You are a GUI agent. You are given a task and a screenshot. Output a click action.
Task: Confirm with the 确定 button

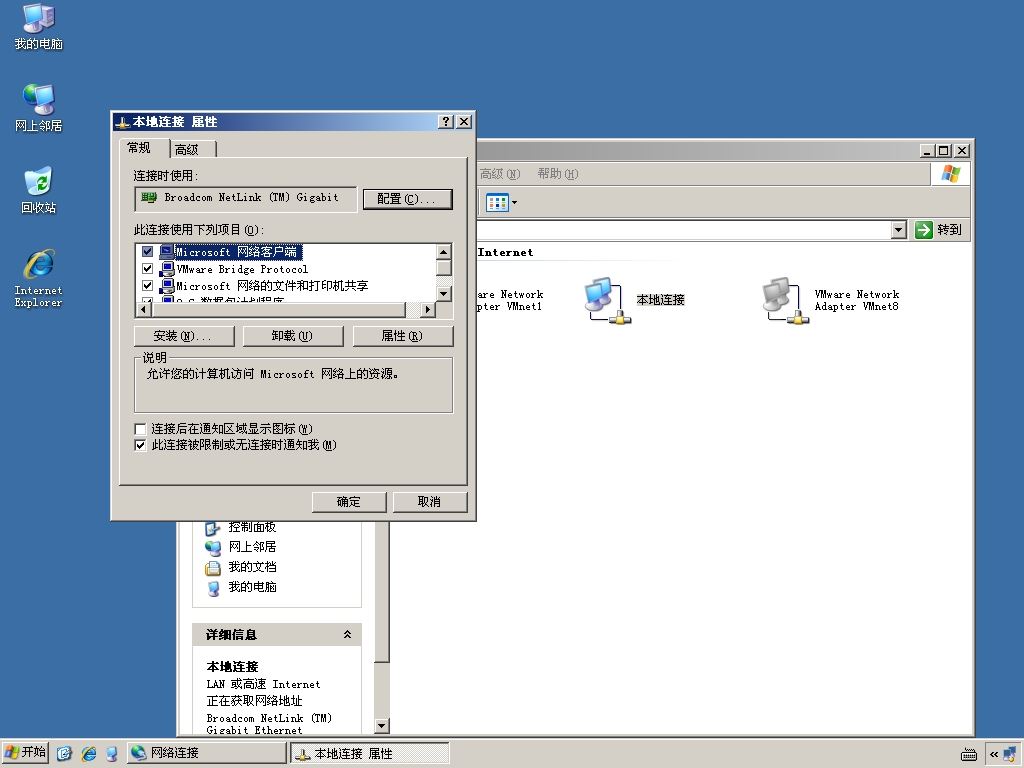point(349,502)
